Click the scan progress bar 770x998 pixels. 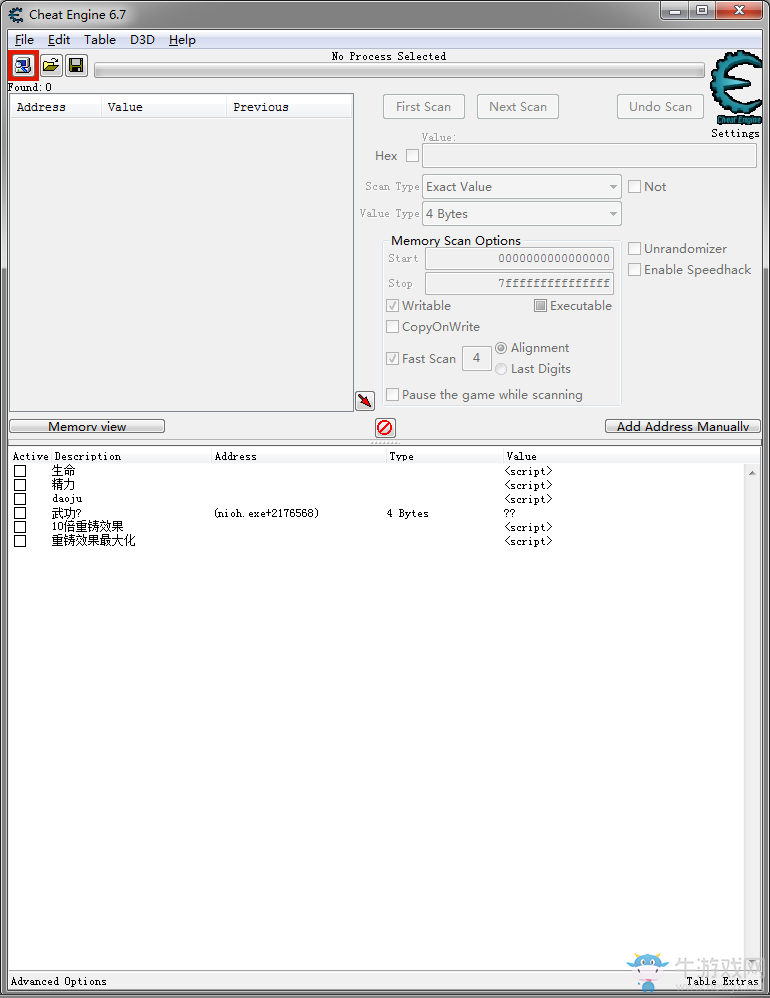(x=399, y=70)
